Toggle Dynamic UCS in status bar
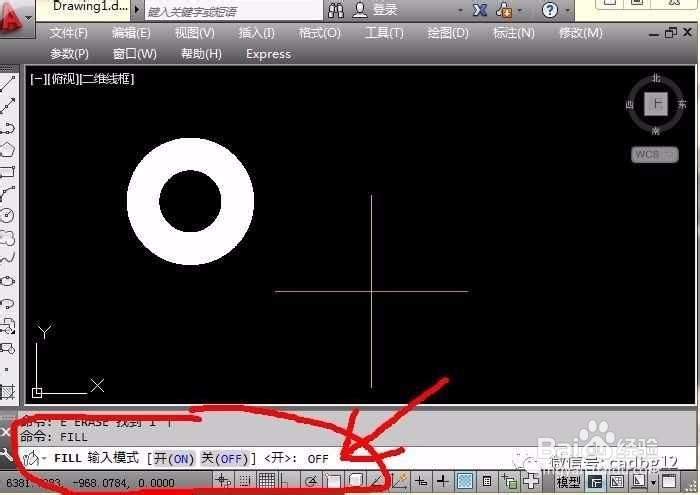 tap(399, 481)
